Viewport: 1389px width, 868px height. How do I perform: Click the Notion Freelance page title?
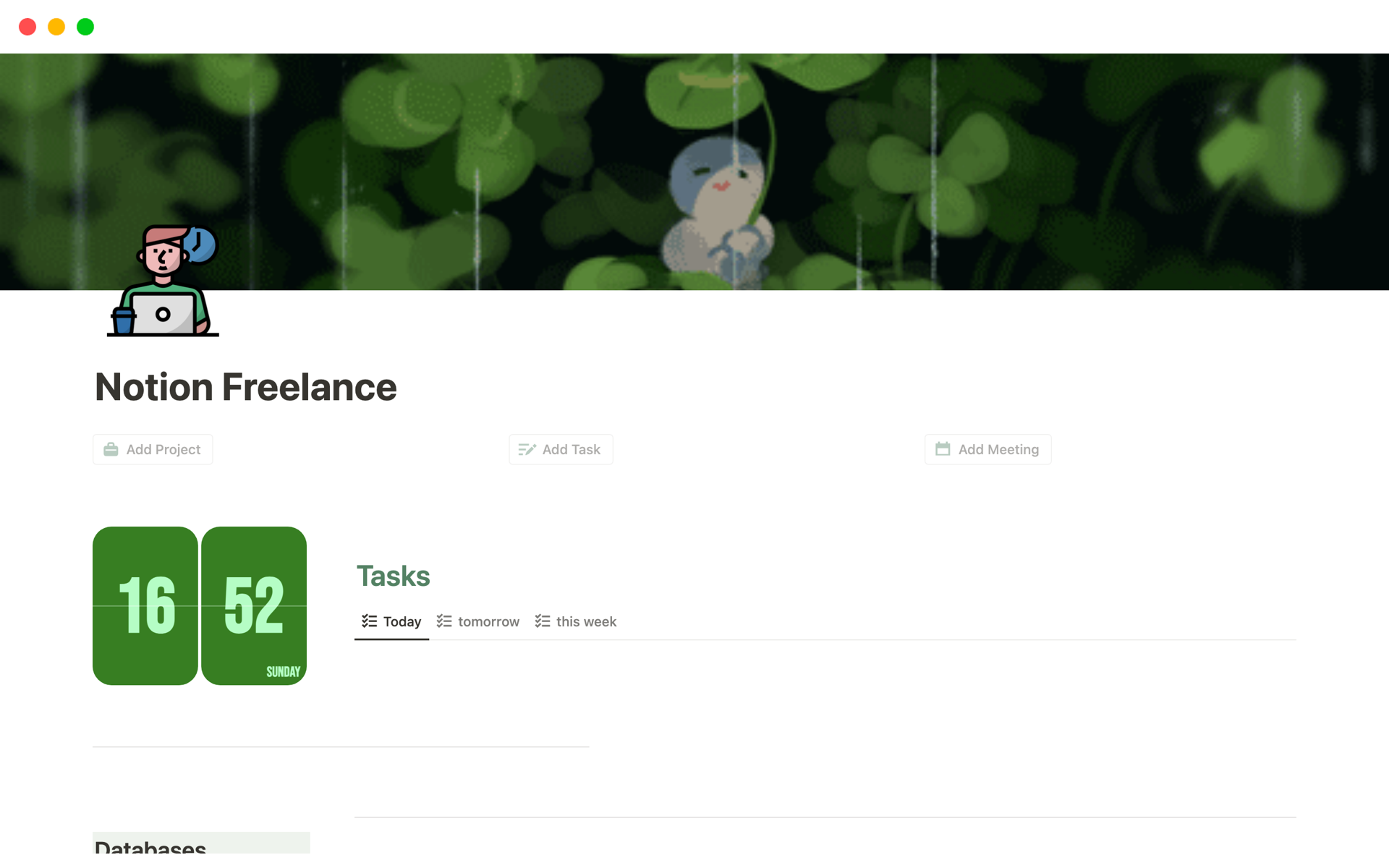(x=246, y=387)
